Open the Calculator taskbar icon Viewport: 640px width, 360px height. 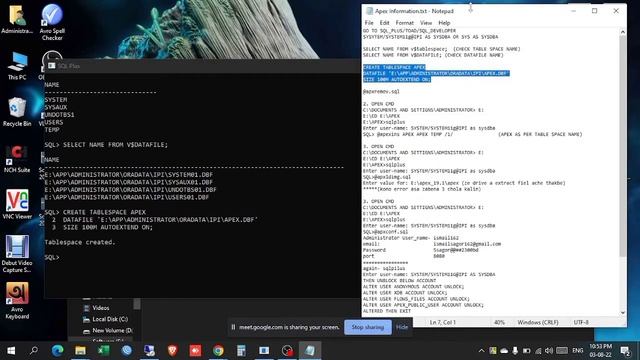pos(241,350)
